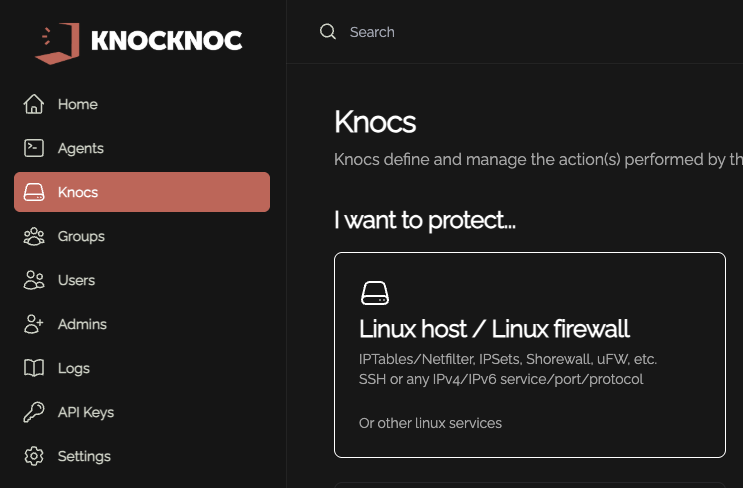Click the Groups people icon
Screen dimensions: 743x488
pyautogui.click(x=34, y=236)
